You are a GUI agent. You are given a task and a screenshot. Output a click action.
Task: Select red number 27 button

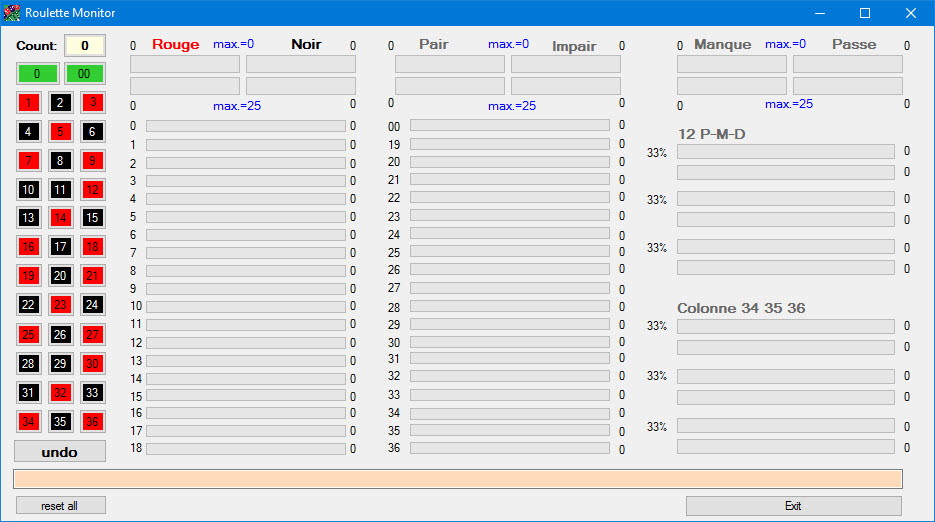(x=92, y=335)
